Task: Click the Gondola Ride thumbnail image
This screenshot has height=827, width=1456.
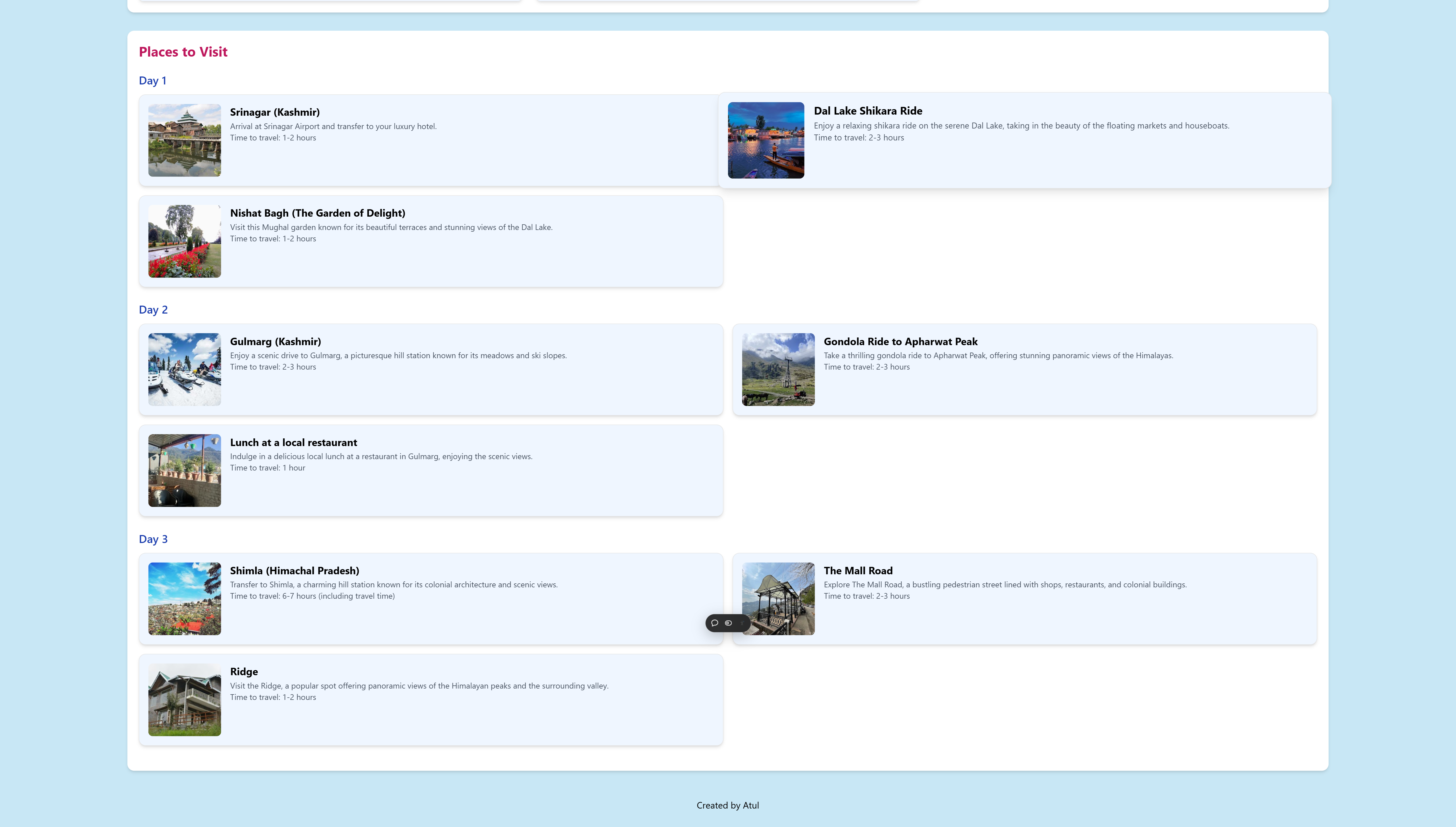Action: [x=778, y=369]
